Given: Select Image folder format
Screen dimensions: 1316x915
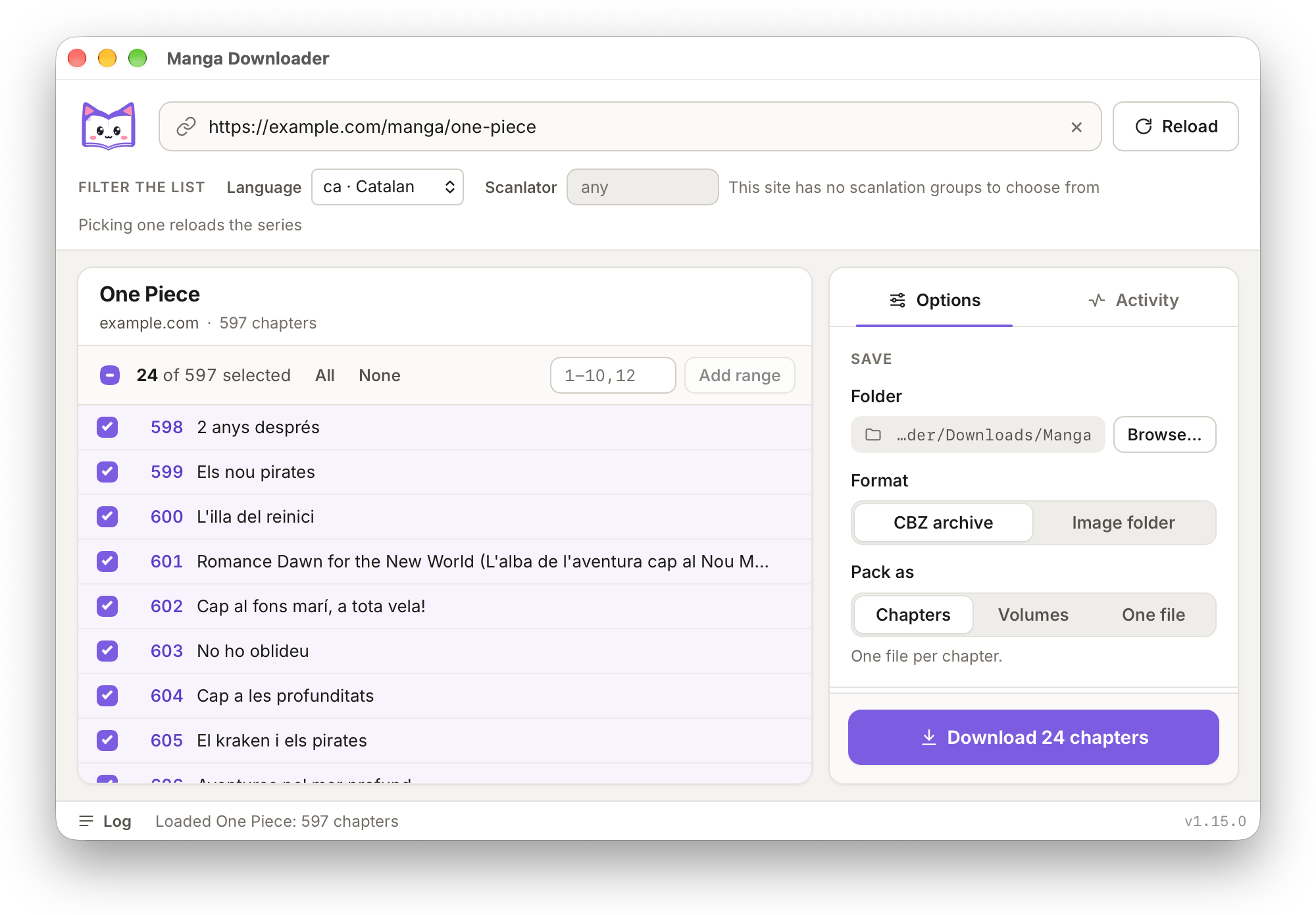Looking at the screenshot, I should click(x=1123, y=523).
